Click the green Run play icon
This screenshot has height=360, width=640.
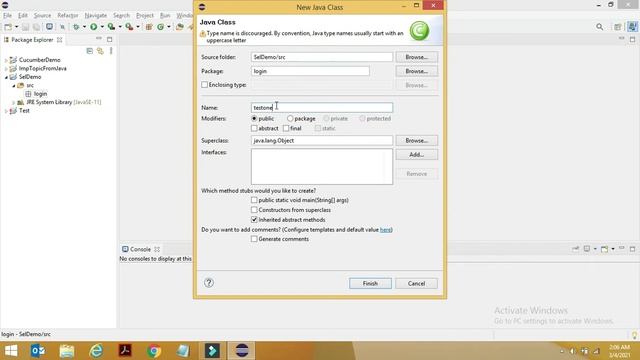tap(93, 27)
